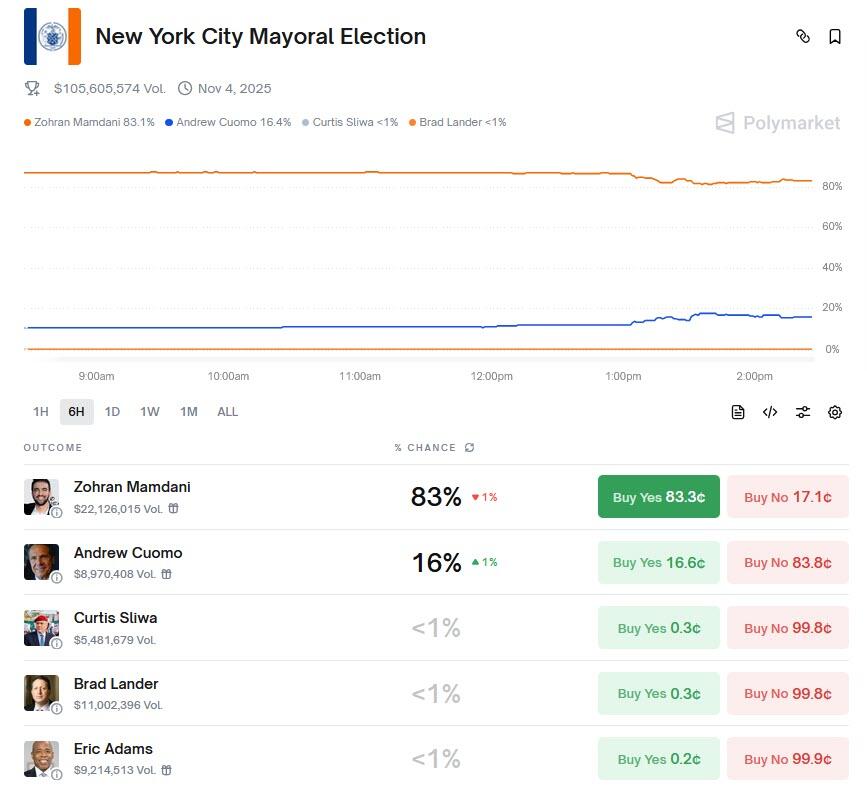Click the Eric Adams profile thumbnail
The width and height of the screenshot is (867, 789).
[41, 758]
